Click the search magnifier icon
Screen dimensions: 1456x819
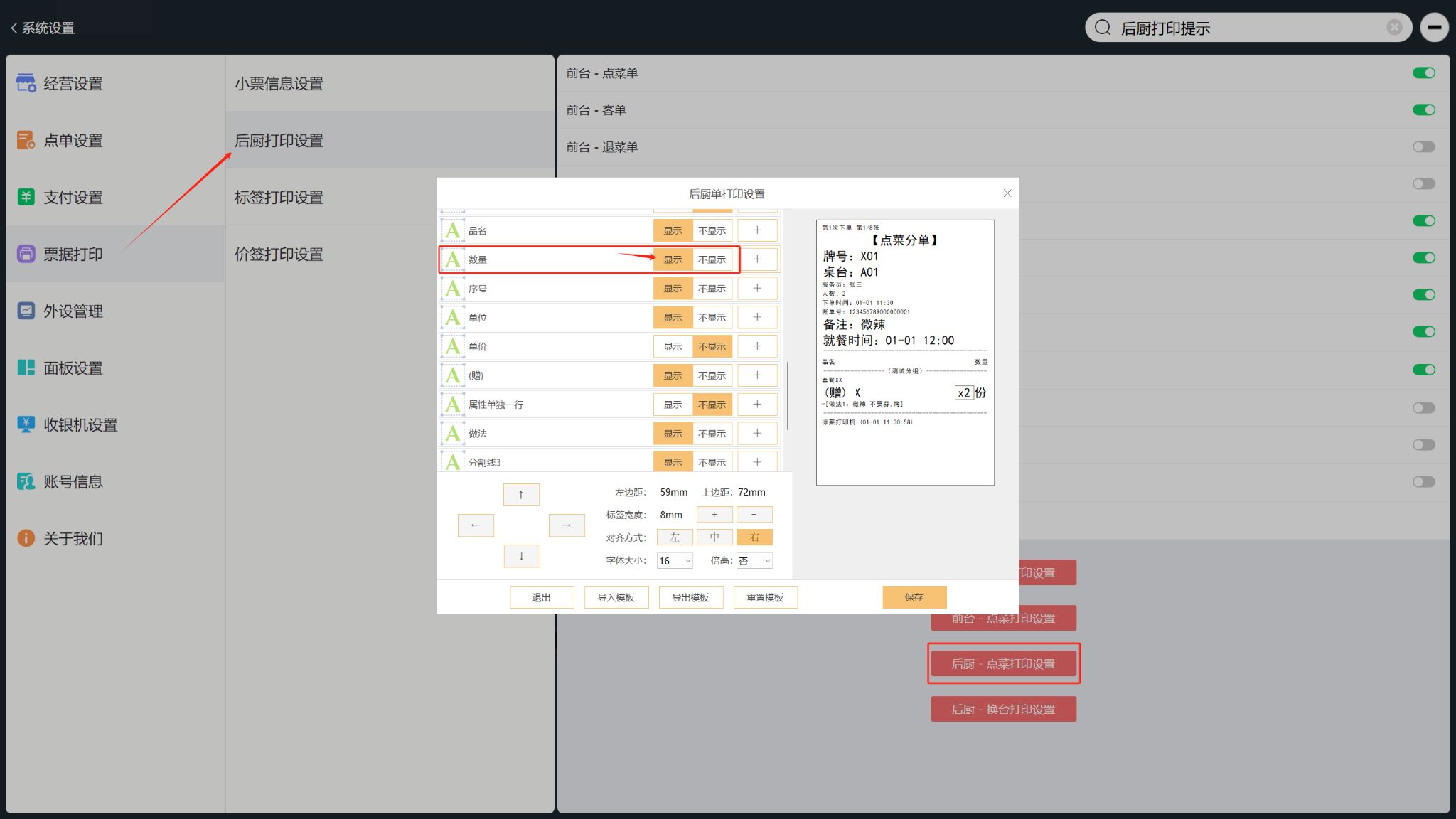point(1103,28)
